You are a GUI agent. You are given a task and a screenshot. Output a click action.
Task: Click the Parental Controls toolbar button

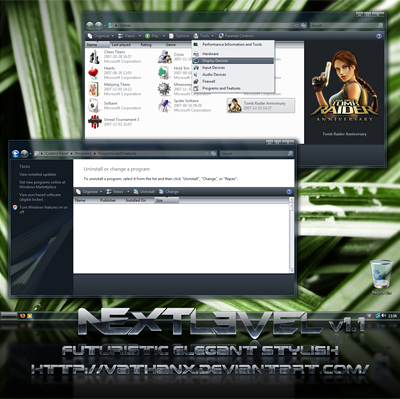[236, 36]
